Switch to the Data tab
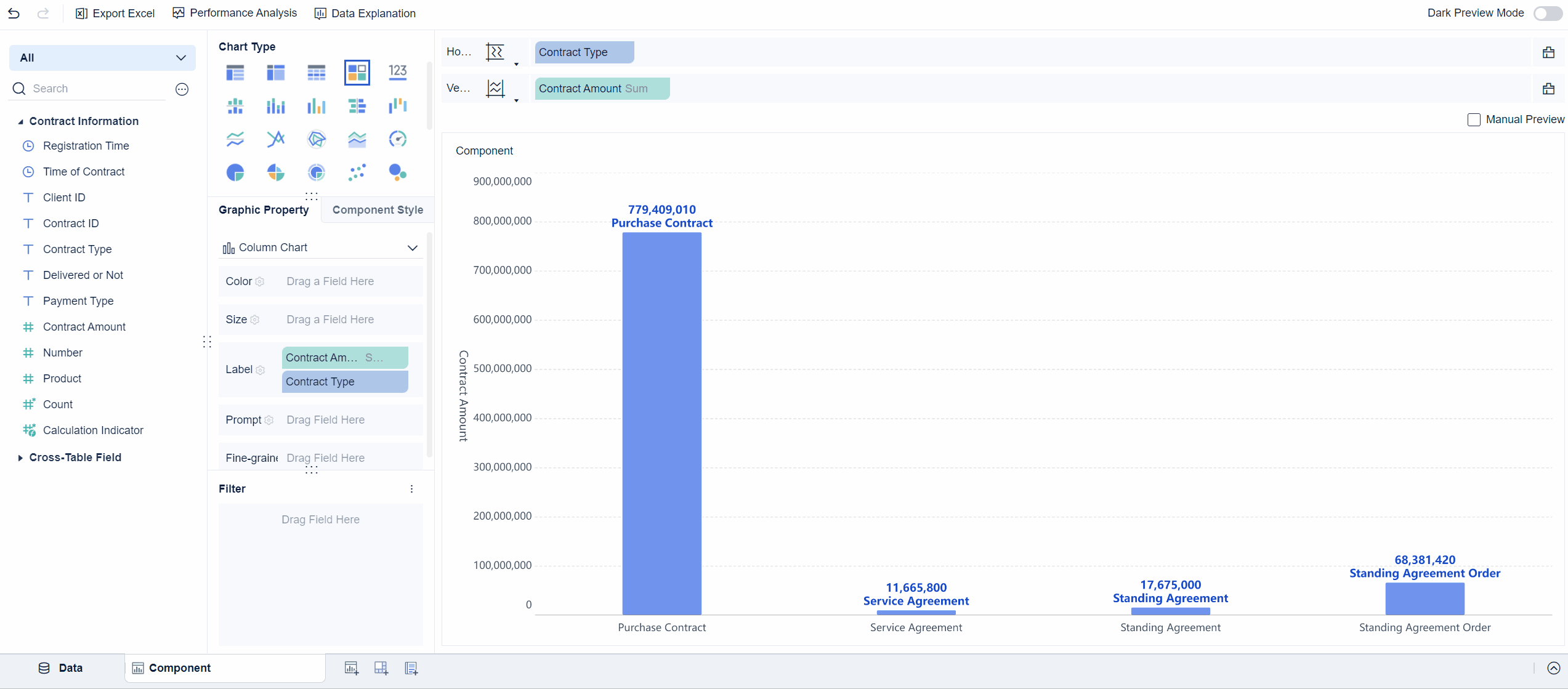This screenshot has height=689, width=1568. pyautogui.click(x=62, y=668)
